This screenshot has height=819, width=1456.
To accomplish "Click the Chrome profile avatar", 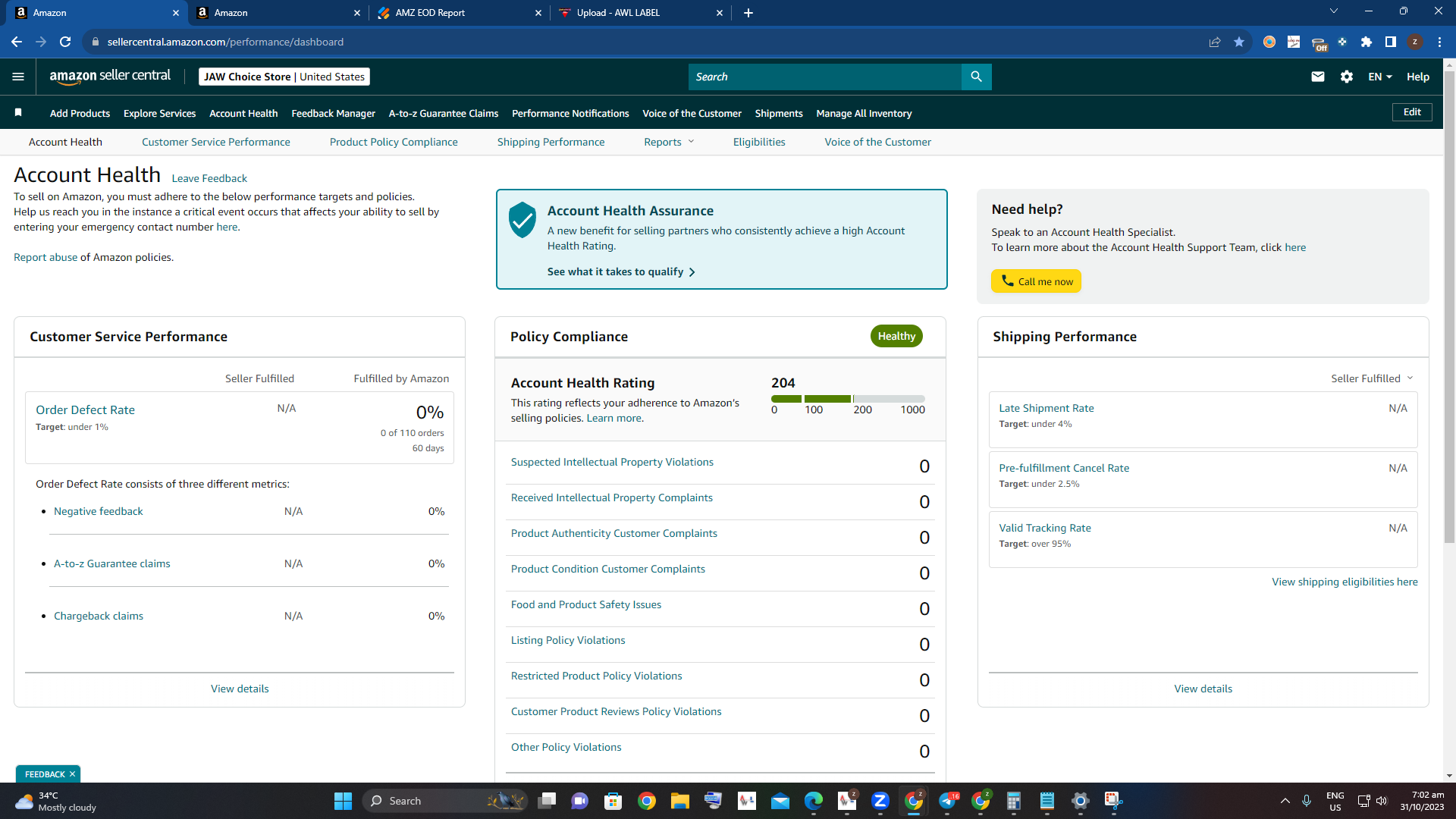I will tap(1415, 42).
